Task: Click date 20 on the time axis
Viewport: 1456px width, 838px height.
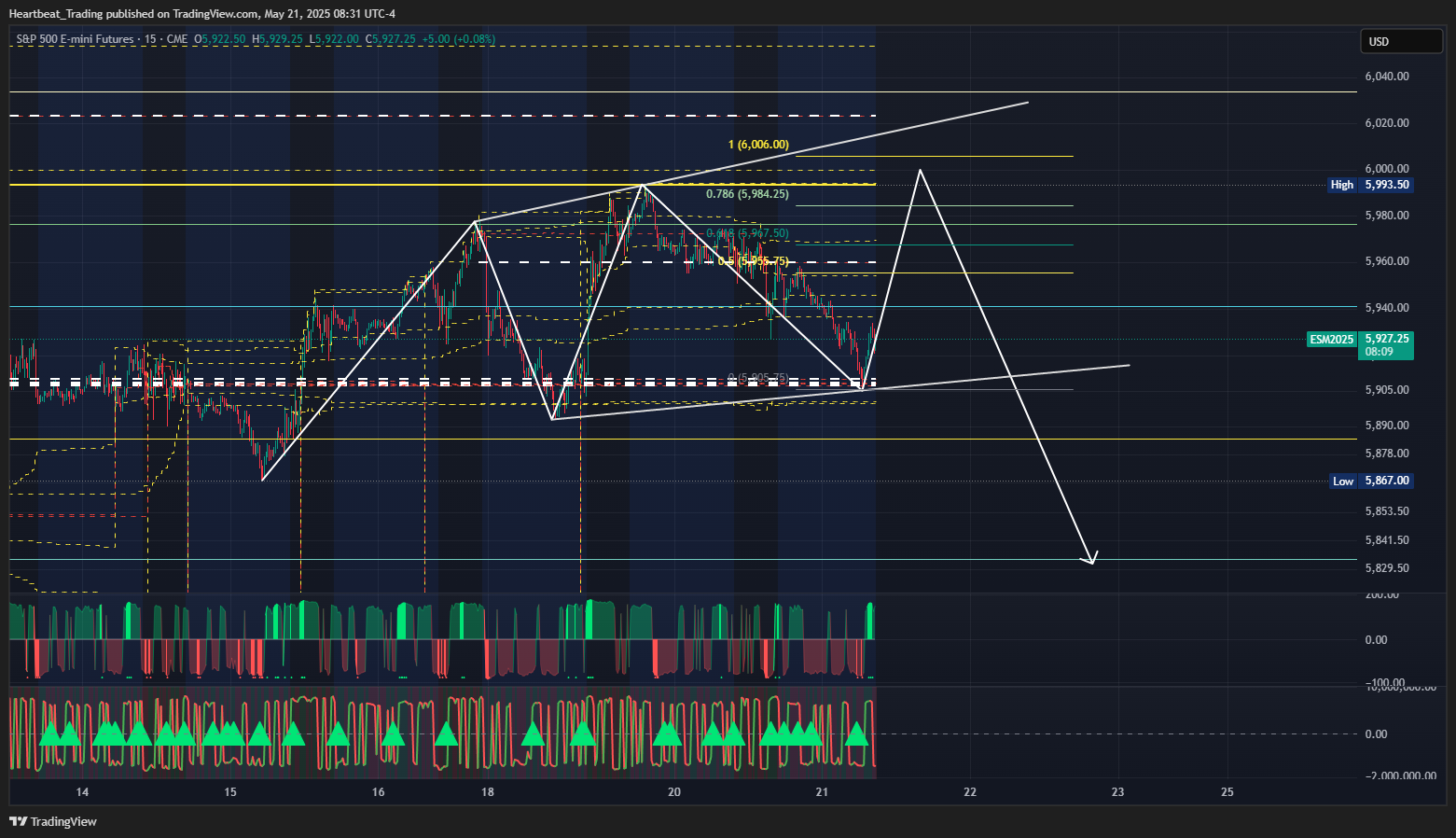Action: point(674,792)
